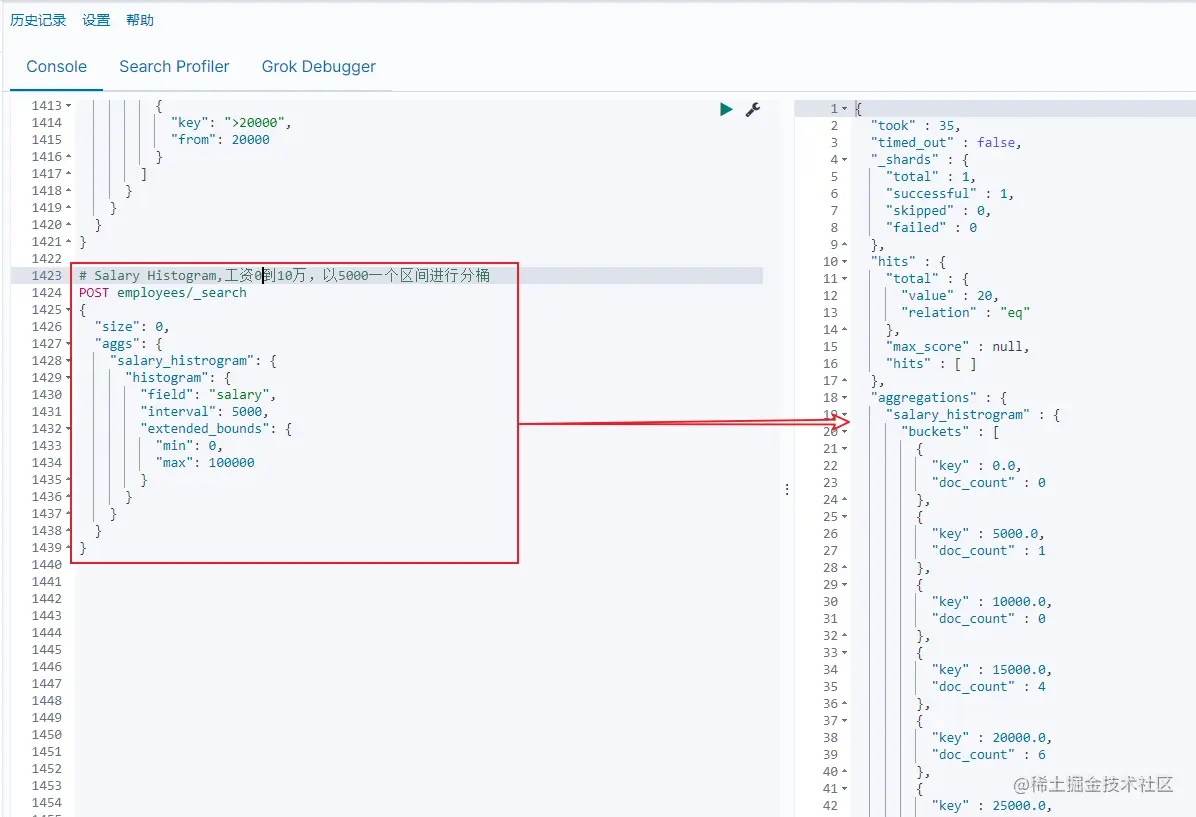Collapse aggregations block at output line 18
Screen dimensions: 1196x817
tap(844, 398)
